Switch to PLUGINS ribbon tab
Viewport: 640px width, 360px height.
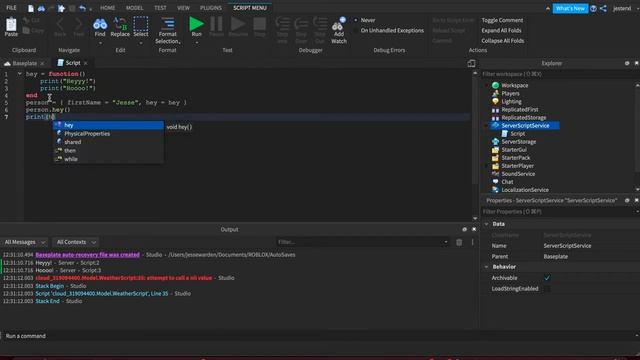click(x=211, y=8)
